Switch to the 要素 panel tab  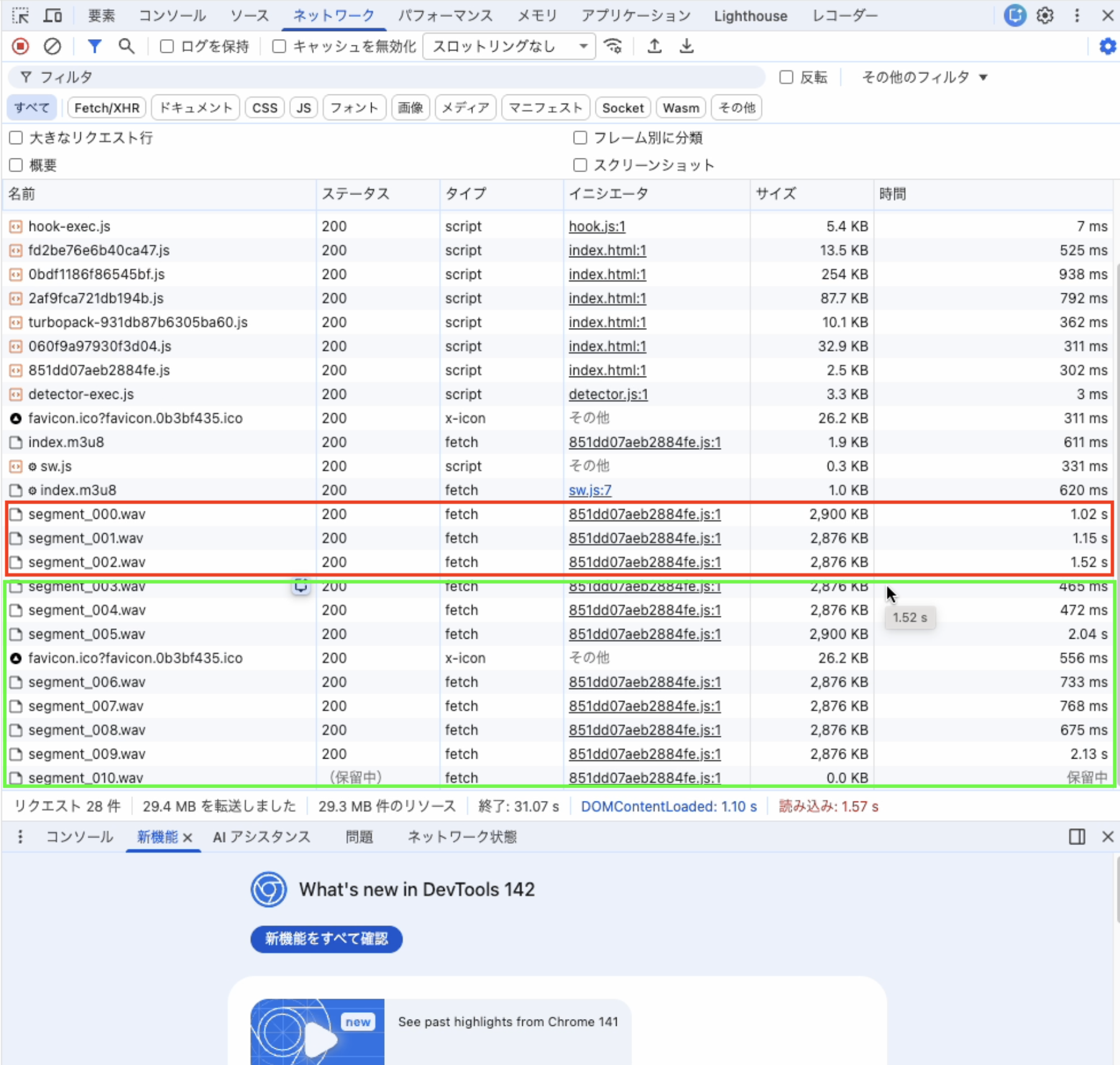click(x=101, y=16)
